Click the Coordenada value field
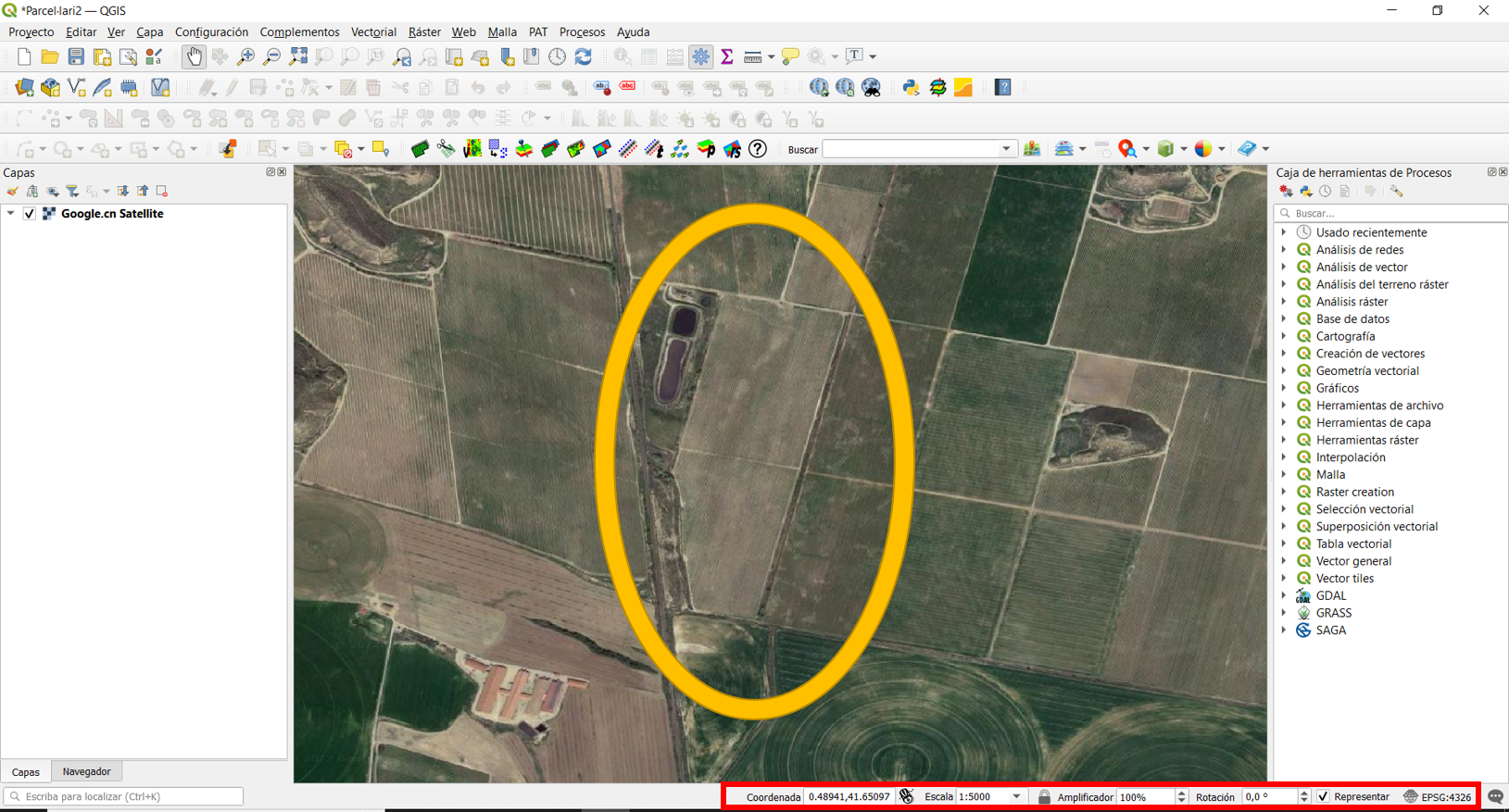The image size is (1509, 812). 849,796
